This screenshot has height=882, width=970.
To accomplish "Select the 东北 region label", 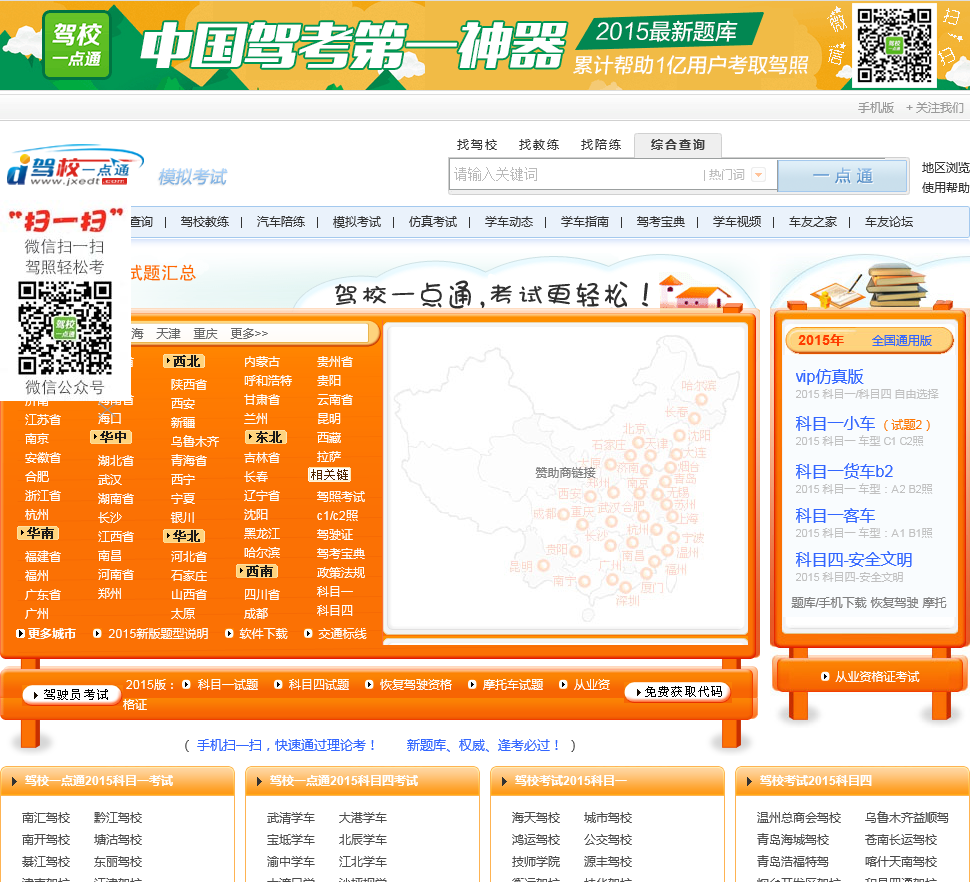I will pyautogui.click(x=266, y=437).
